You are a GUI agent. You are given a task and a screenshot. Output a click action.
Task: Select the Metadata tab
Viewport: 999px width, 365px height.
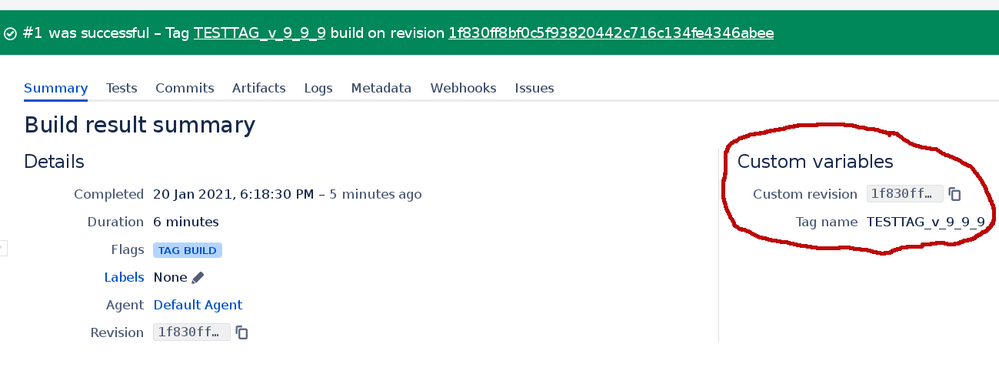pyautogui.click(x=381, y=88)
